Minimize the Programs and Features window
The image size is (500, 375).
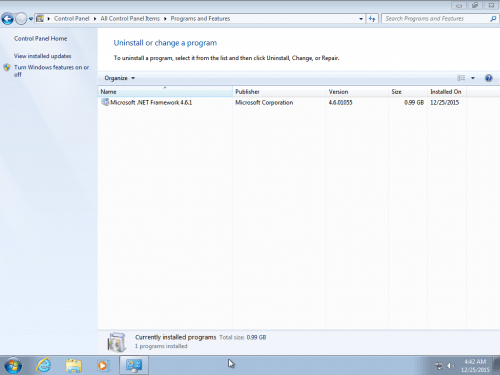pyautogui.click(x=459, y=5)
